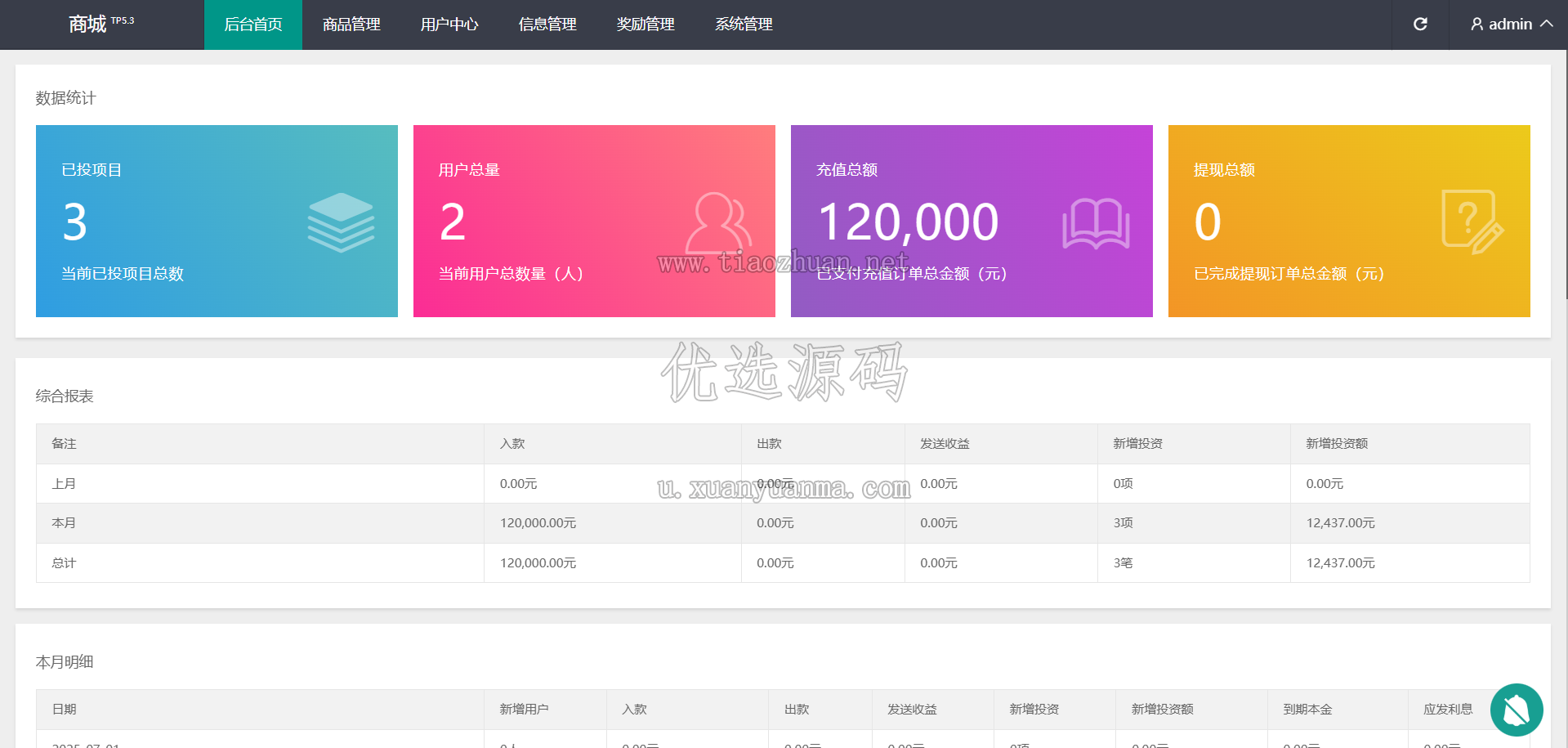Open the 用户中心 menu
This screenshot has height=748, width=1568.
coord(449,25)
